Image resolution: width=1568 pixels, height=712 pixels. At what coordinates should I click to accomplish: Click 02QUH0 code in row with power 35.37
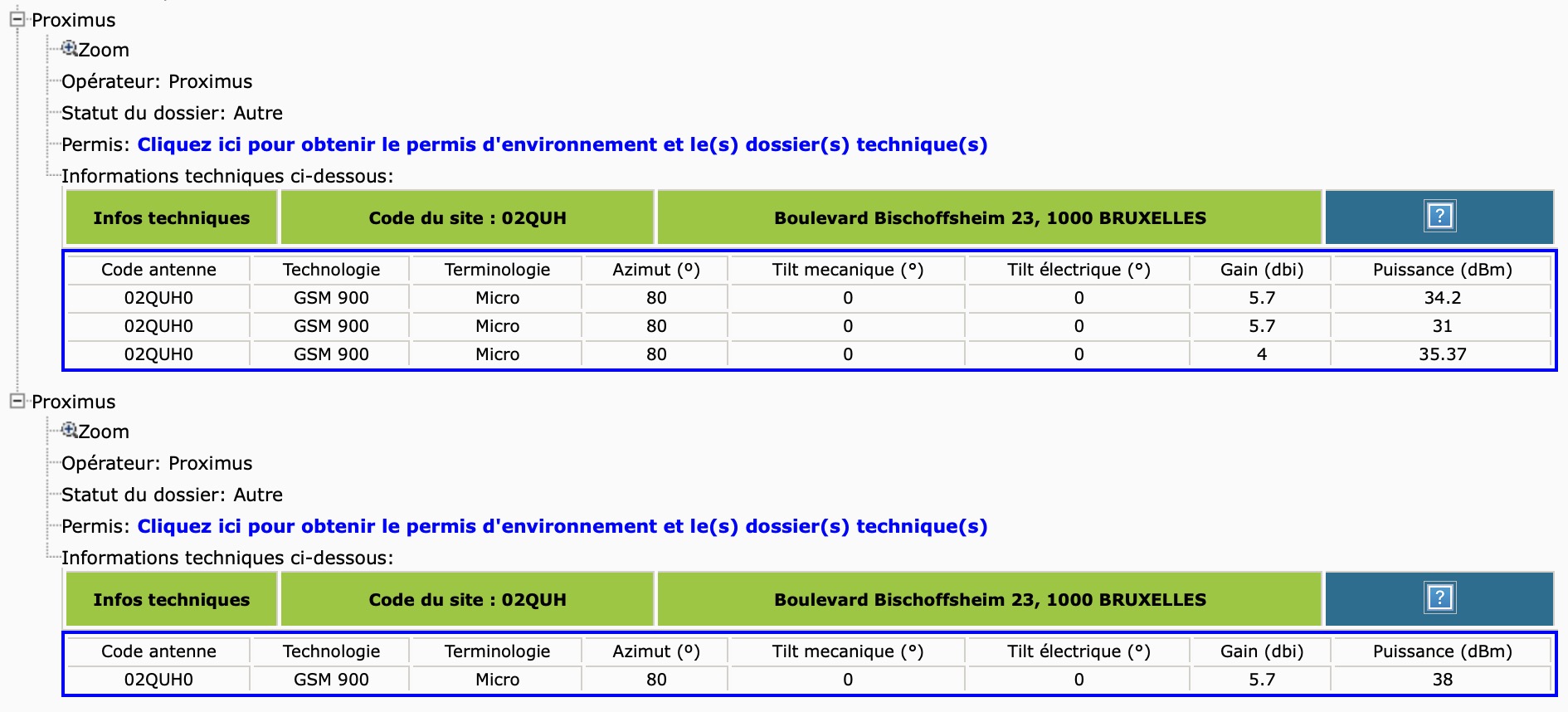[158, 354]
